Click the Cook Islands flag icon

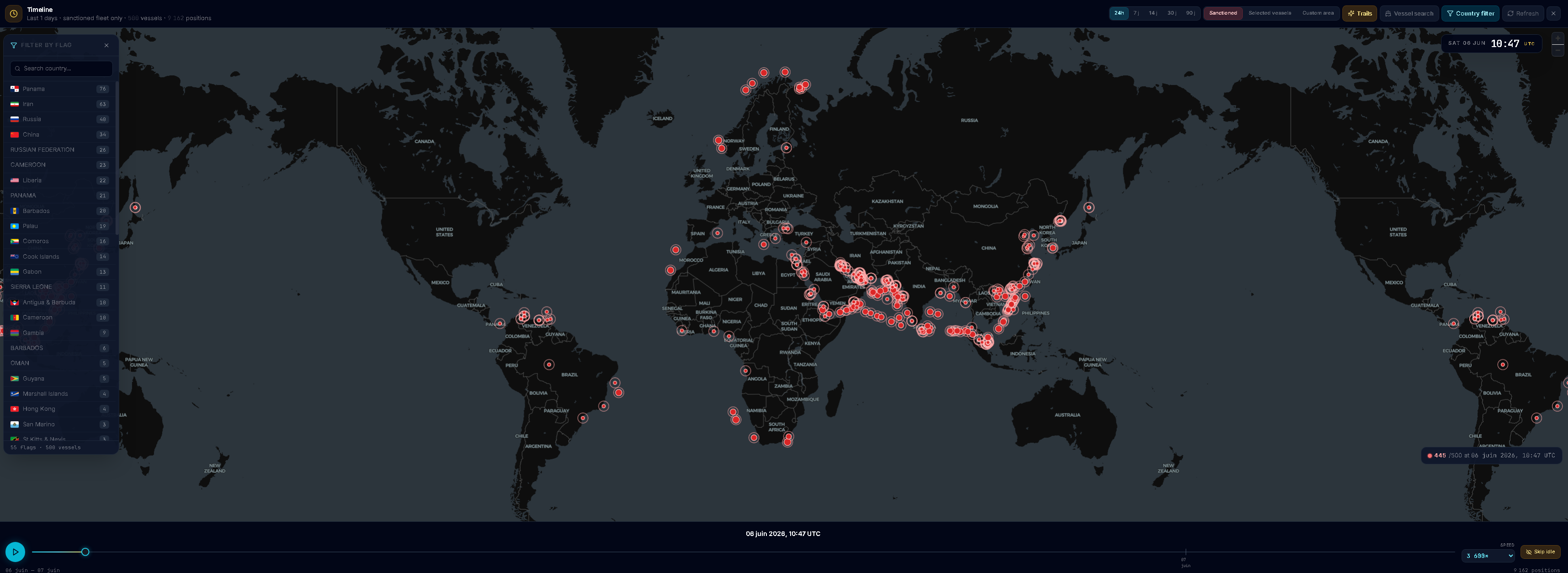tap(15, 256)
